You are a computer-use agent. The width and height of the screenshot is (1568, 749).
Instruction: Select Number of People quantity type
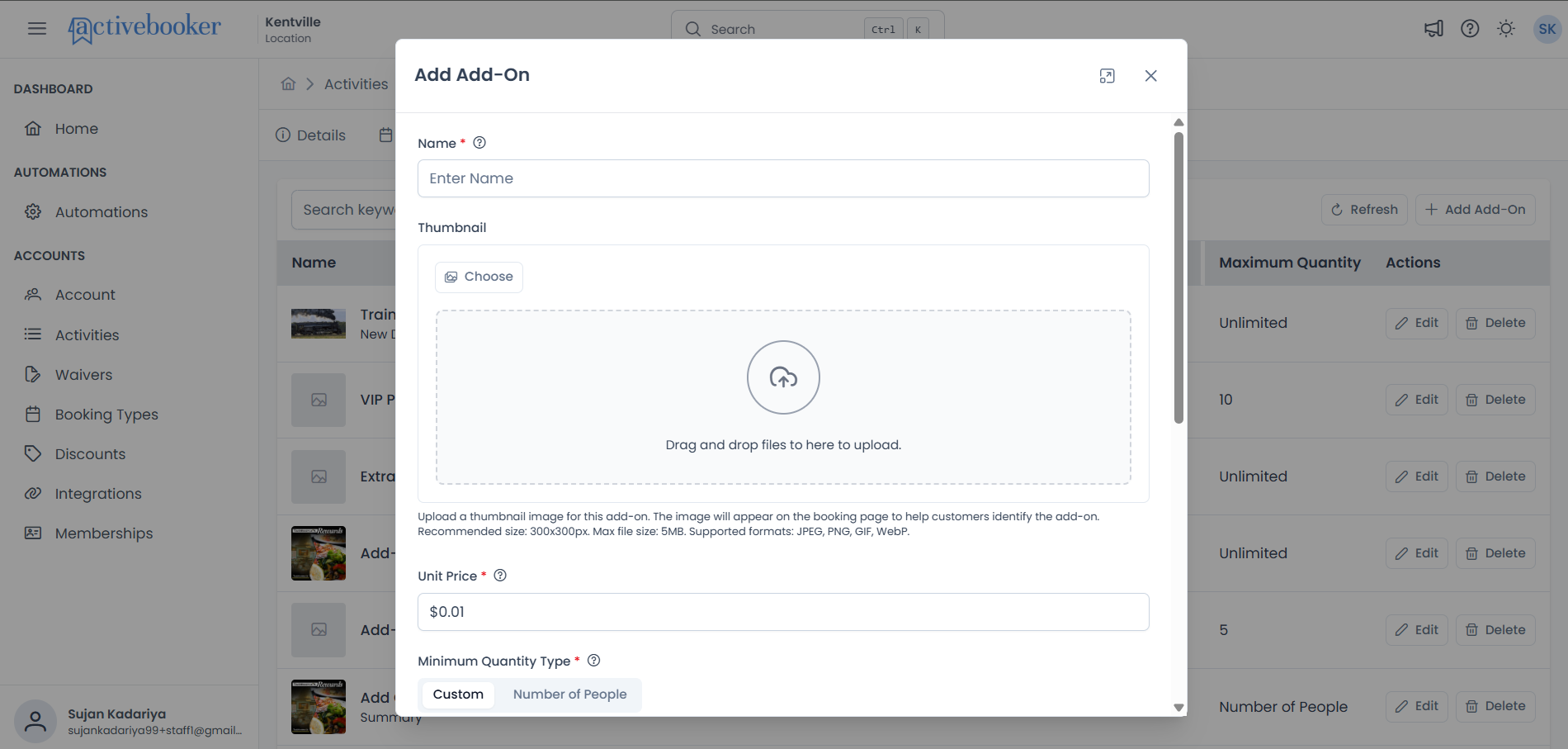pyautogui.click(x=569, y=694)
